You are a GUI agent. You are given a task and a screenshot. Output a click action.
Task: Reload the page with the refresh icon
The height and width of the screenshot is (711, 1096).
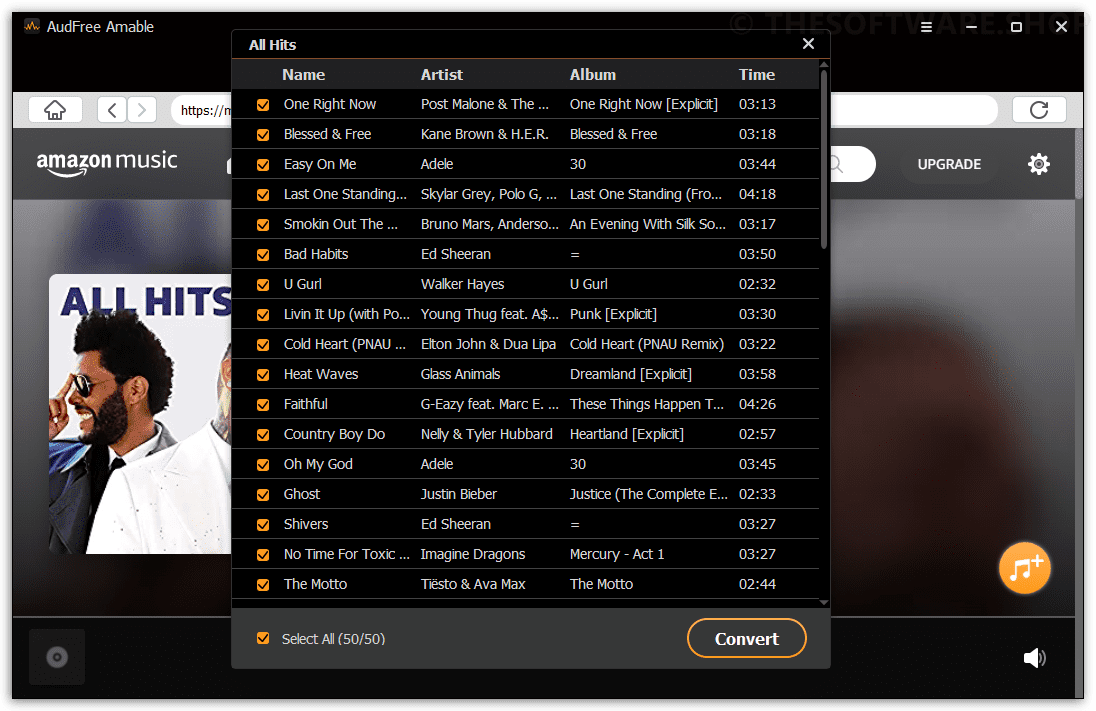pos(1039,110)
